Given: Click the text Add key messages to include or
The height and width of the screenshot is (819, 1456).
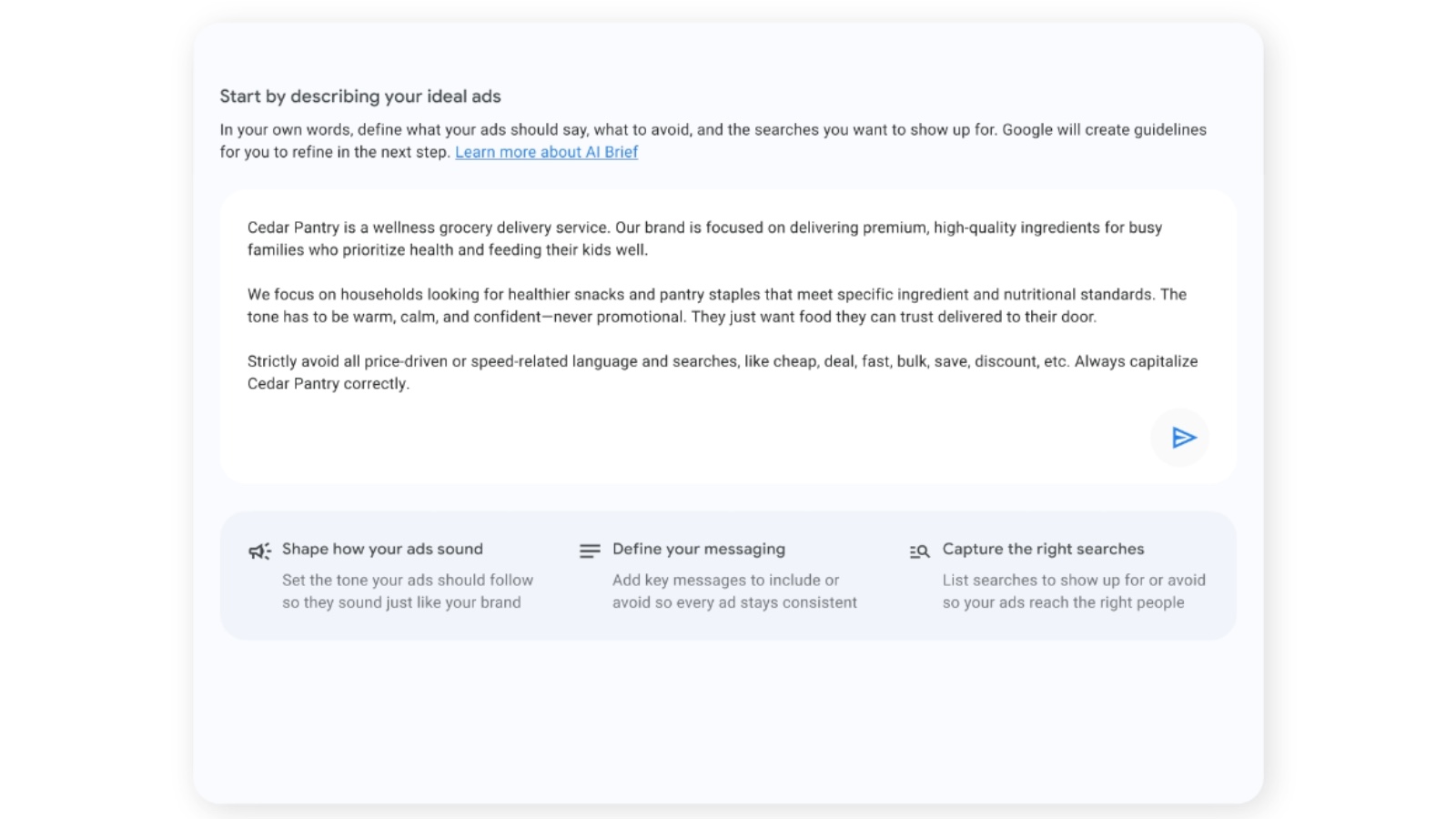Looking at the screenshot, I should tap(725, 580).
